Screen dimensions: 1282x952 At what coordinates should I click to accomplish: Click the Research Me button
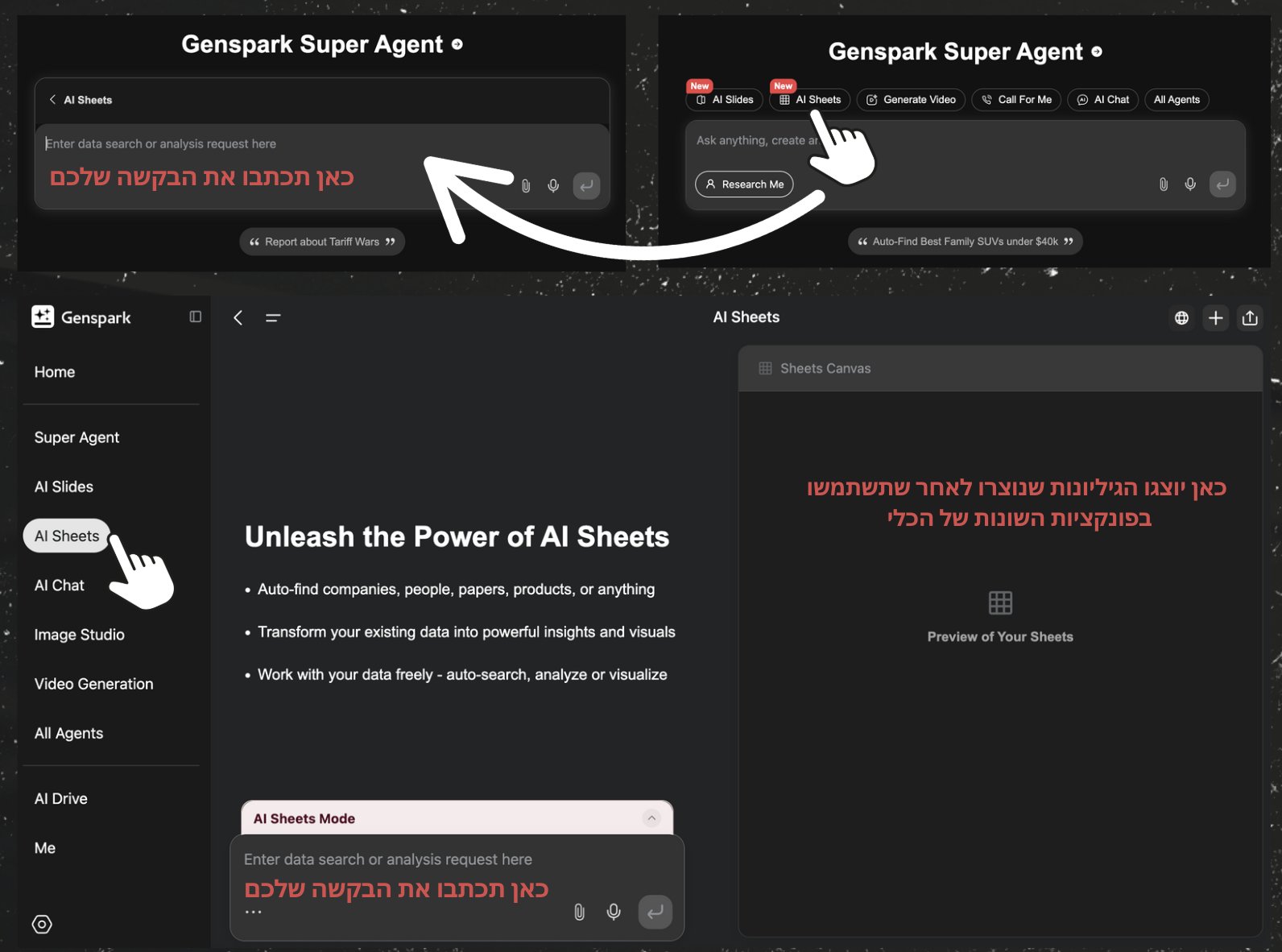744,184
